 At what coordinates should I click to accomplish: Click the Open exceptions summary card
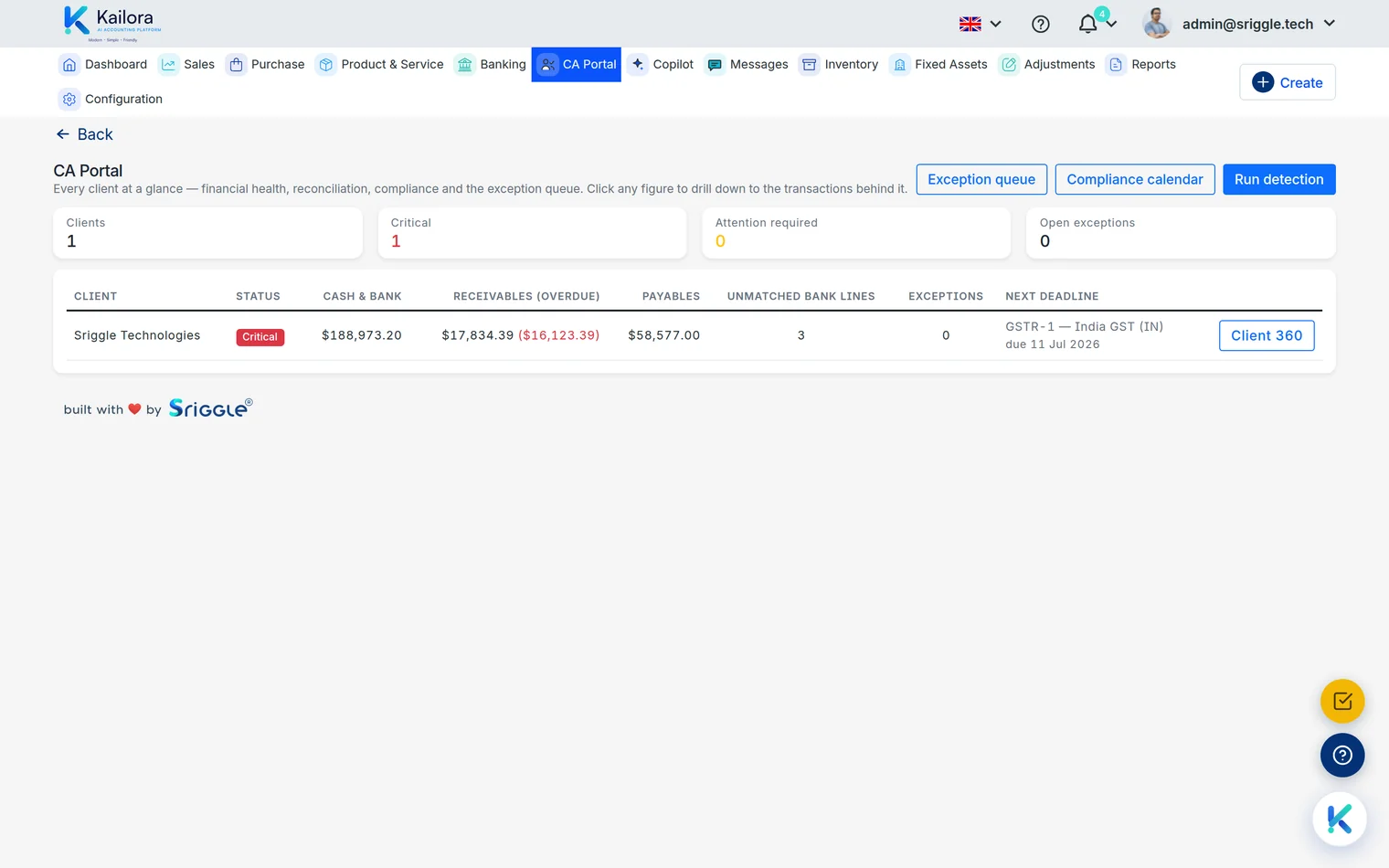(1181, 233)
